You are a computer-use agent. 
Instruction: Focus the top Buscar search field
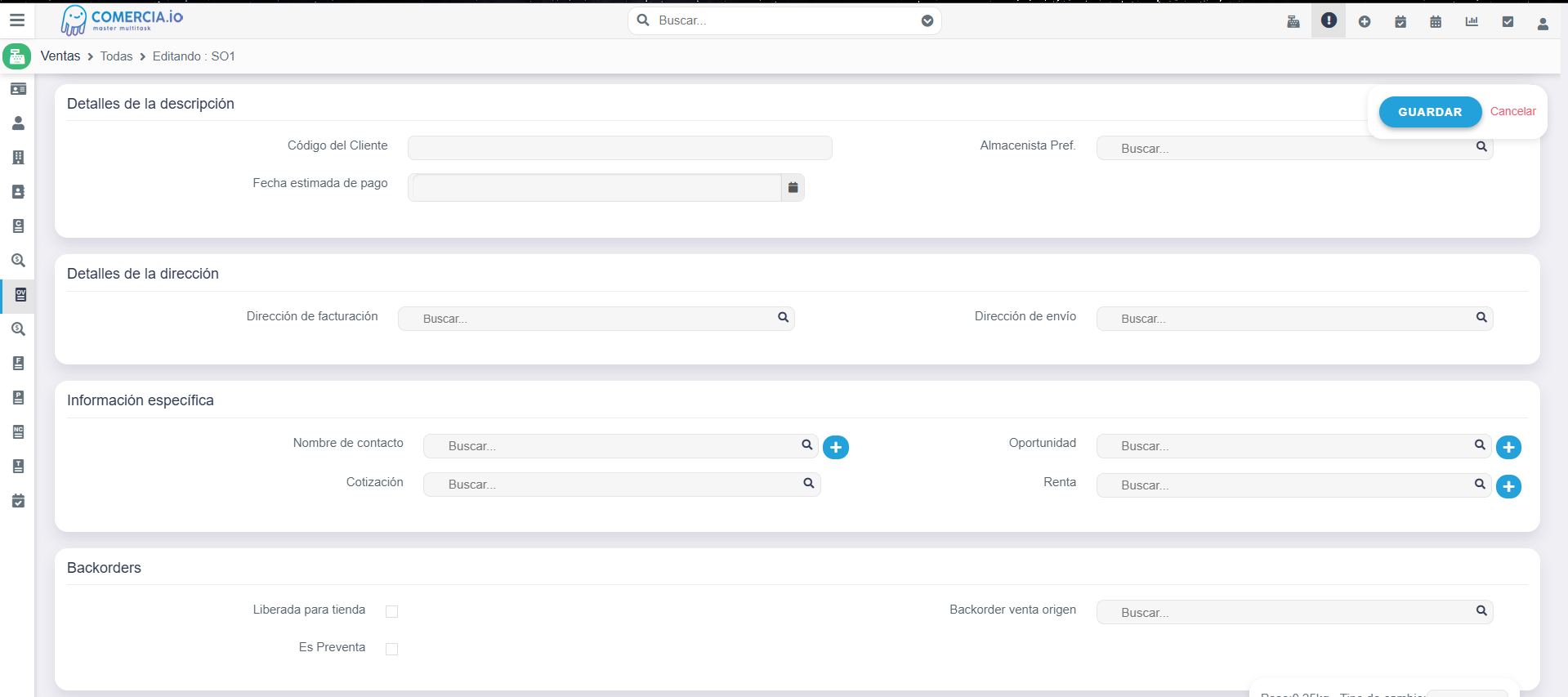tap(784, 20)
